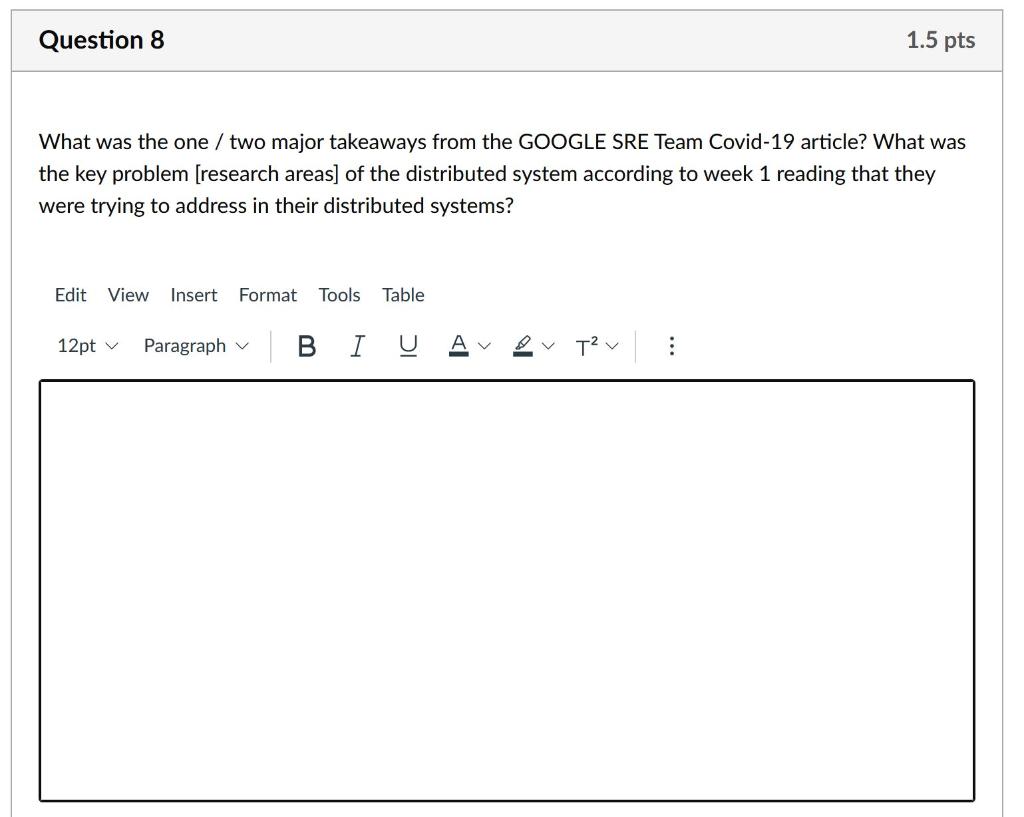Open the Insert menu
Screen dimensions: 1024x817
(193, 295)
